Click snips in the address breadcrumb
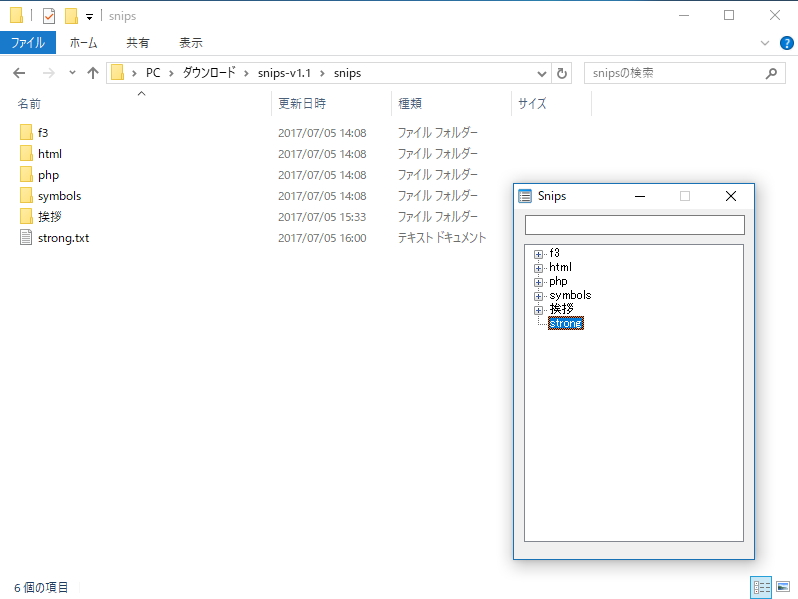798x599 pixels. pos(348,73)
